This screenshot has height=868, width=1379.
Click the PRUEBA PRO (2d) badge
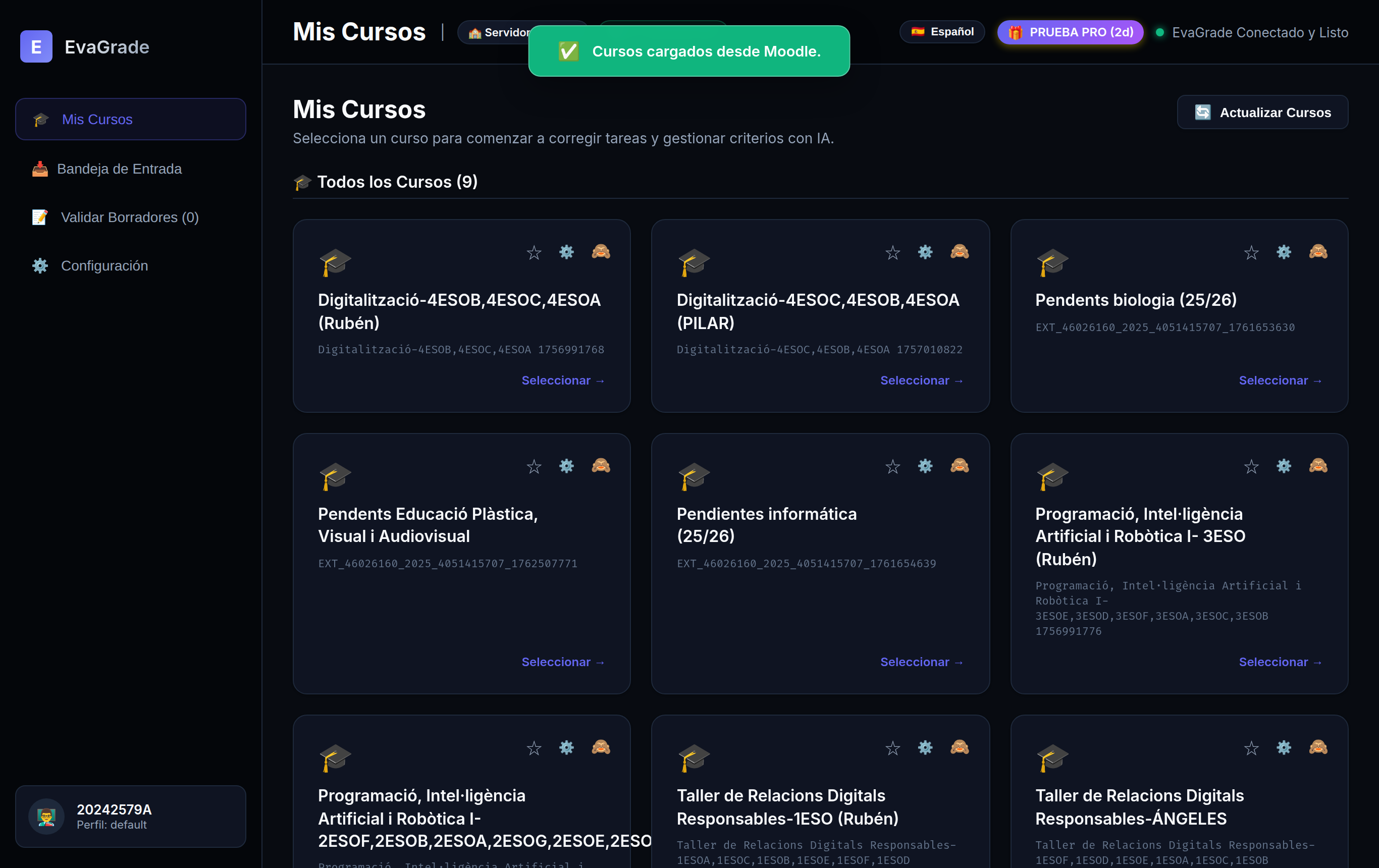coord(1070,32)
